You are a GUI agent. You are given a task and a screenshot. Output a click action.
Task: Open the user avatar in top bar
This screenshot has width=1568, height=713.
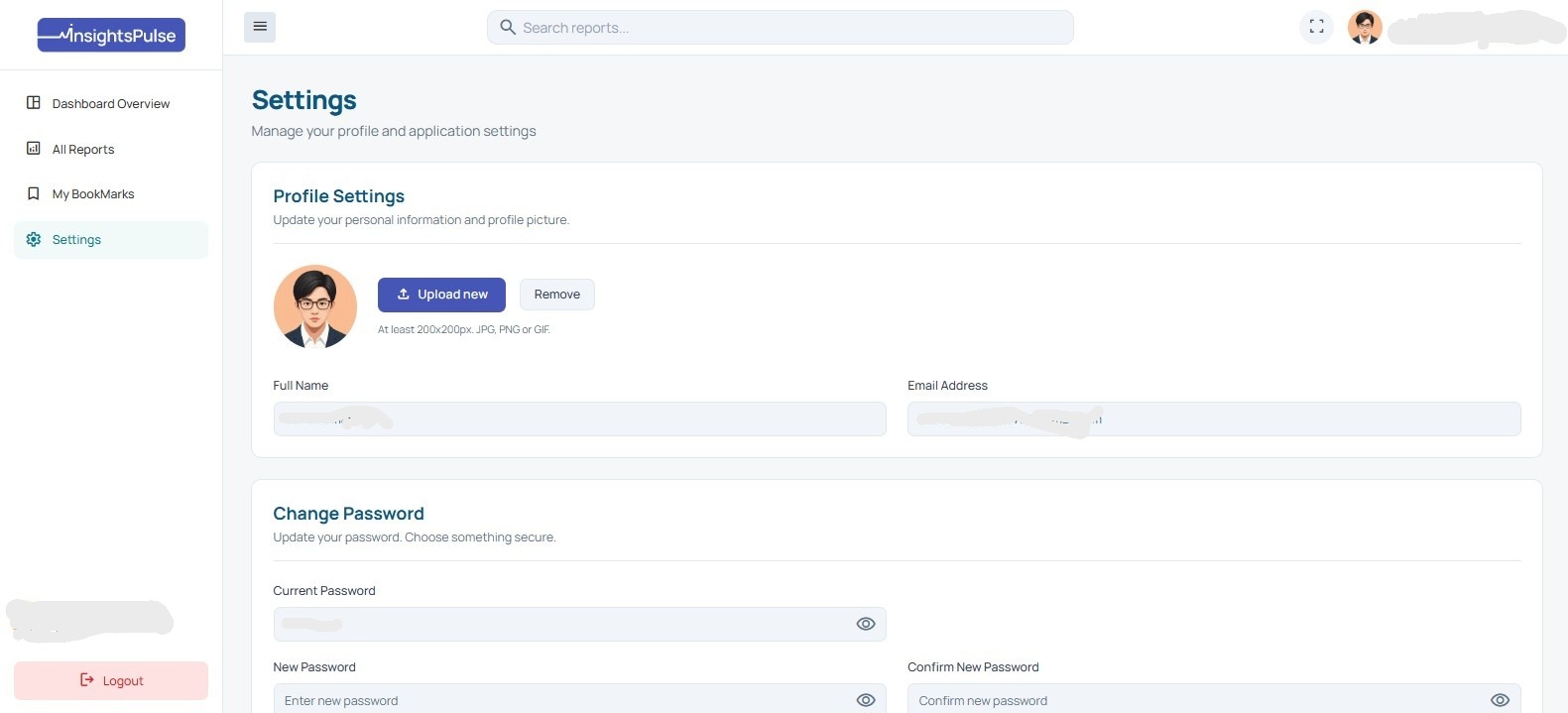click(1365, 27)
